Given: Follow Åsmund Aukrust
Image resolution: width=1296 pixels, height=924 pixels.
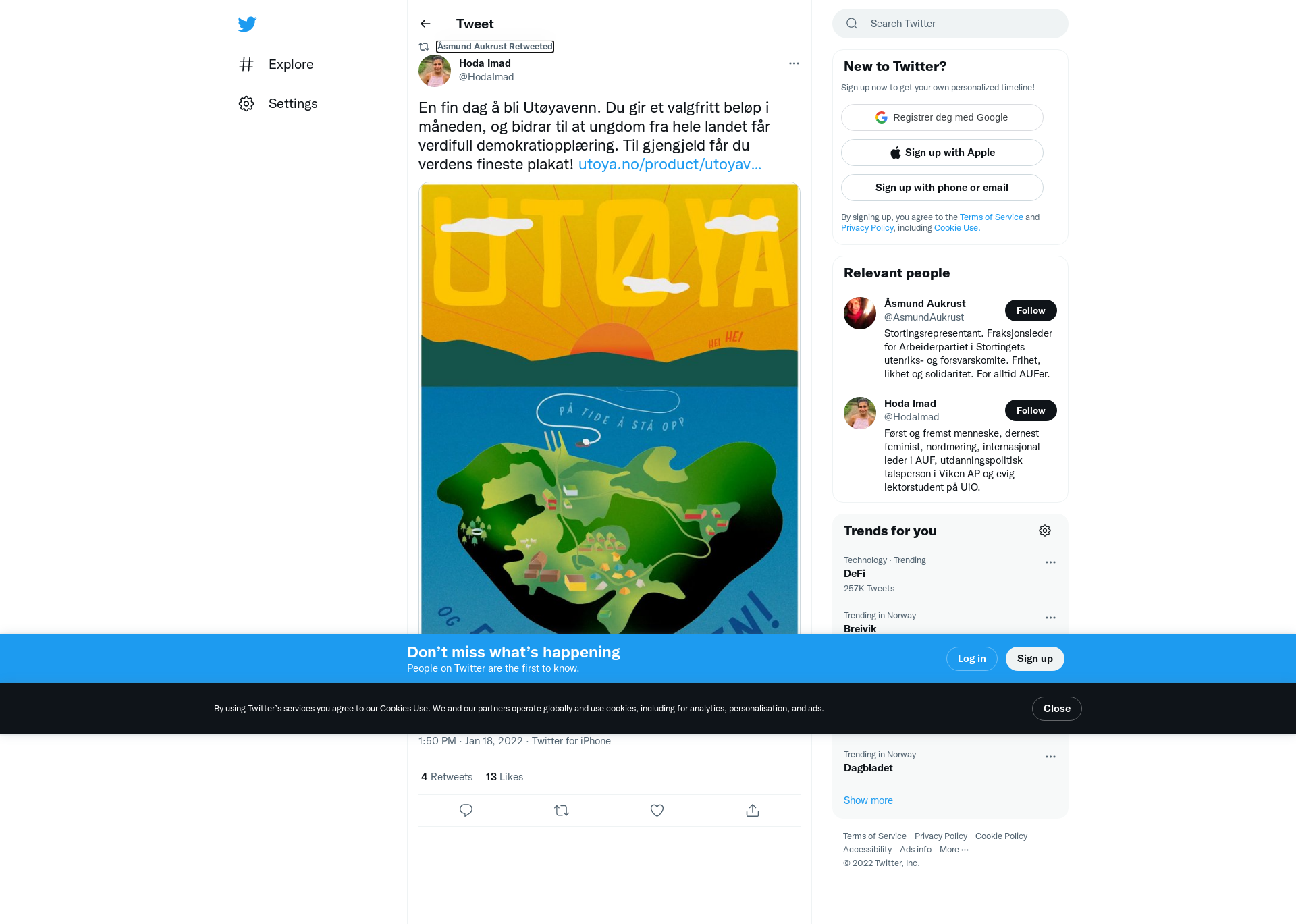Looking at the screenshot, I should [1031, 310].
